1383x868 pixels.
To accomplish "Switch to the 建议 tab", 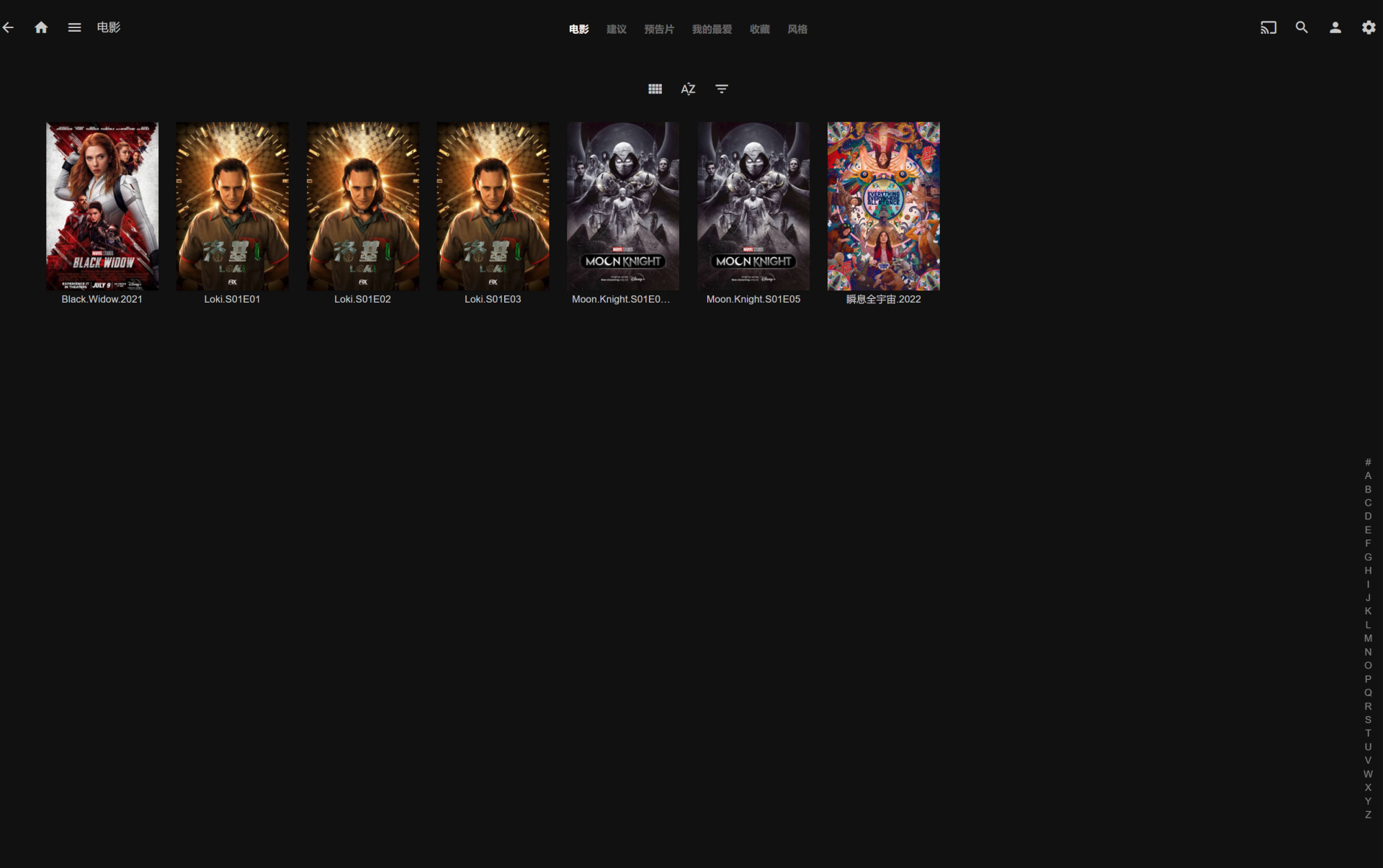I will point(616,30).
